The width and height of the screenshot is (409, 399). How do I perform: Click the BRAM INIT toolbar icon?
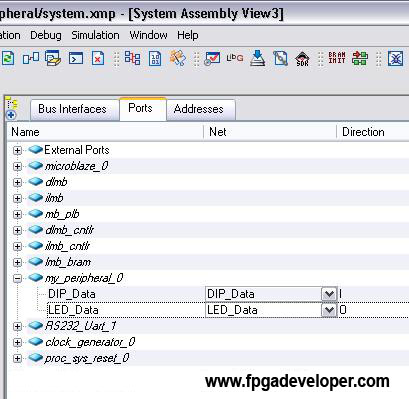pos(337,58)
